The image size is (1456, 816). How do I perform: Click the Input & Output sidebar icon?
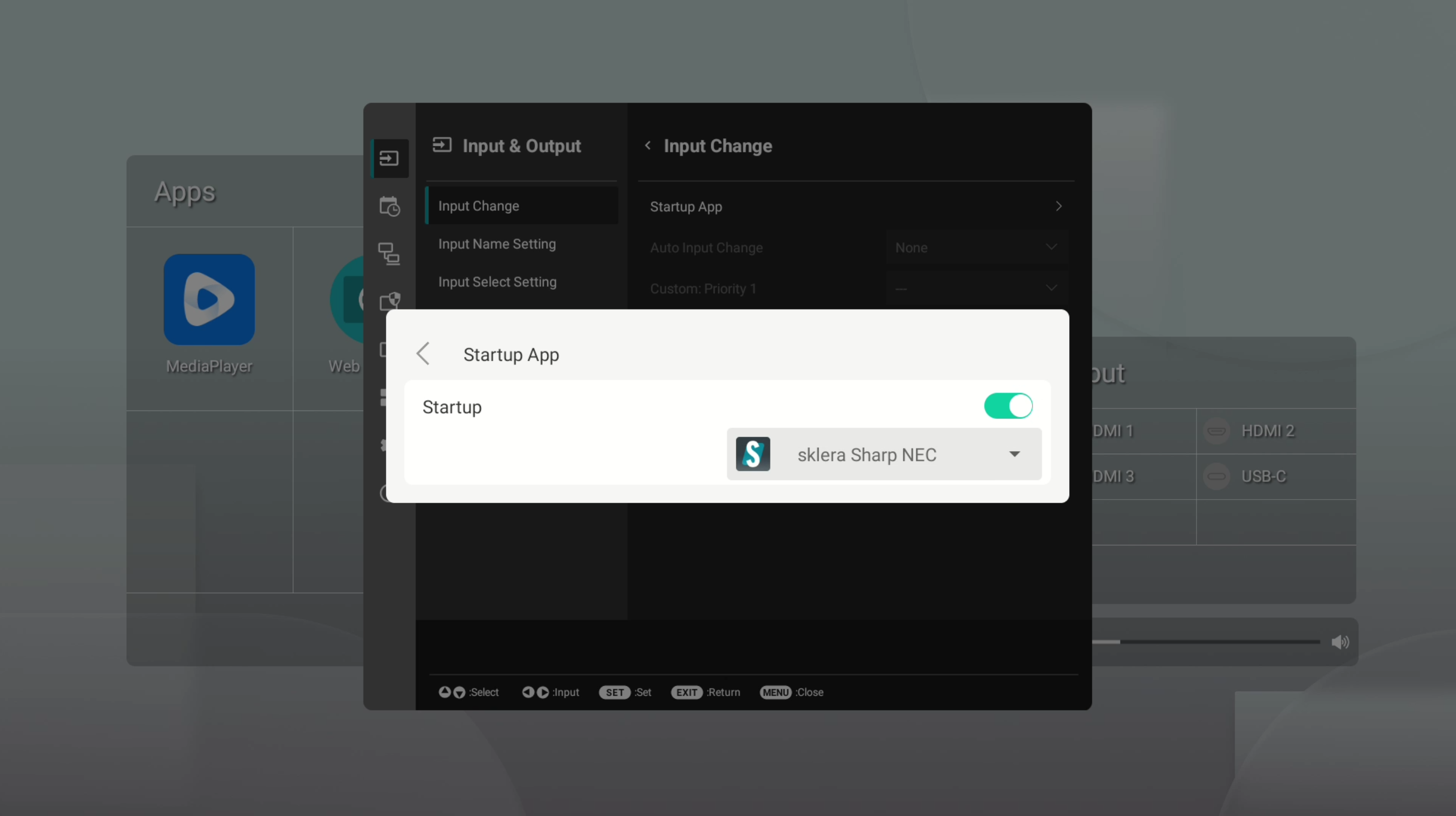pos(389,158)
